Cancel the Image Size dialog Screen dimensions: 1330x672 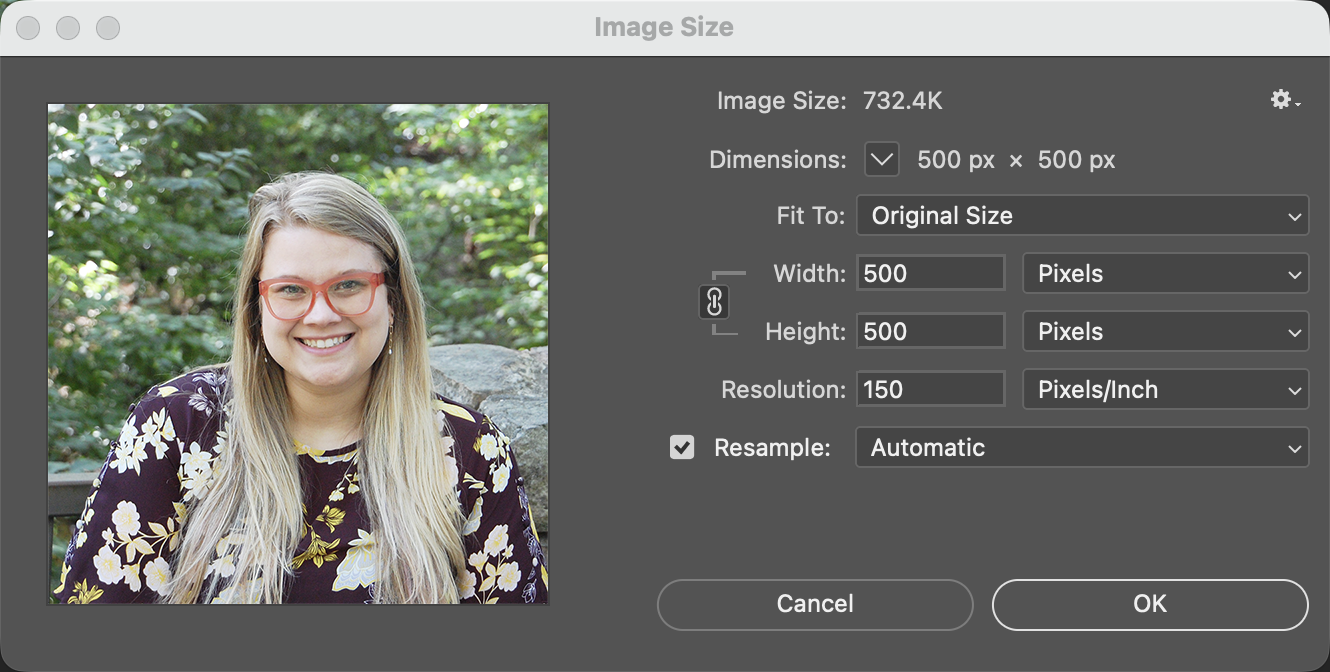tap(815, 604)
